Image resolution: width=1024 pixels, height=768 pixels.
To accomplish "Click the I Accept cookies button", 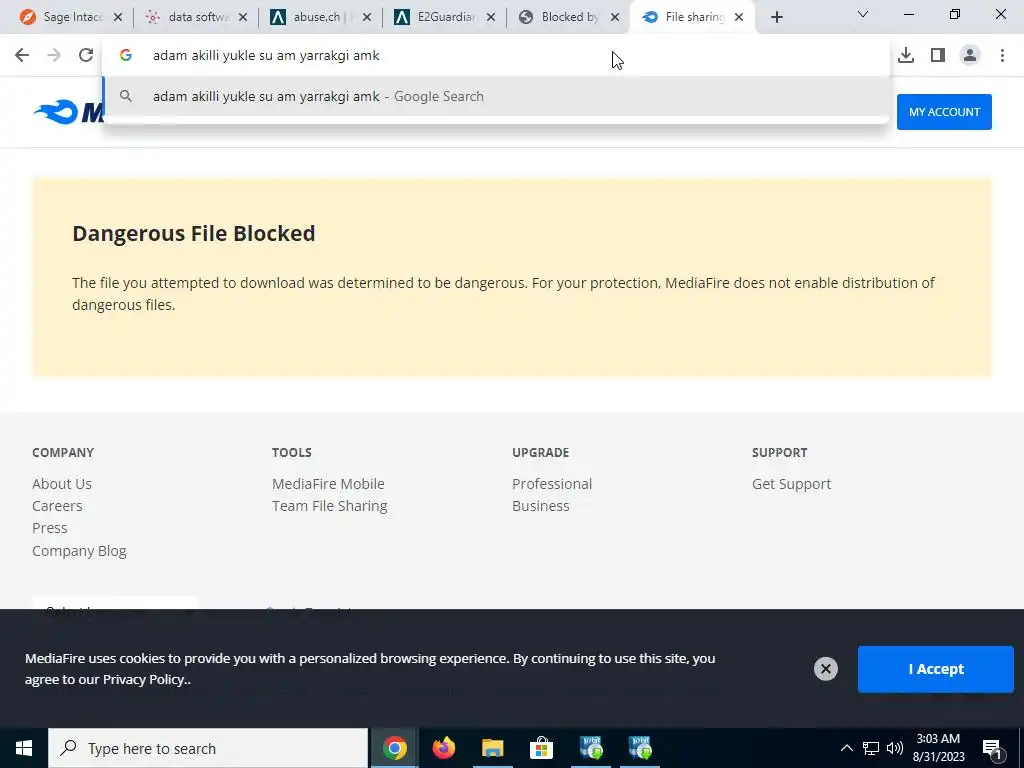I will (935, 669).
